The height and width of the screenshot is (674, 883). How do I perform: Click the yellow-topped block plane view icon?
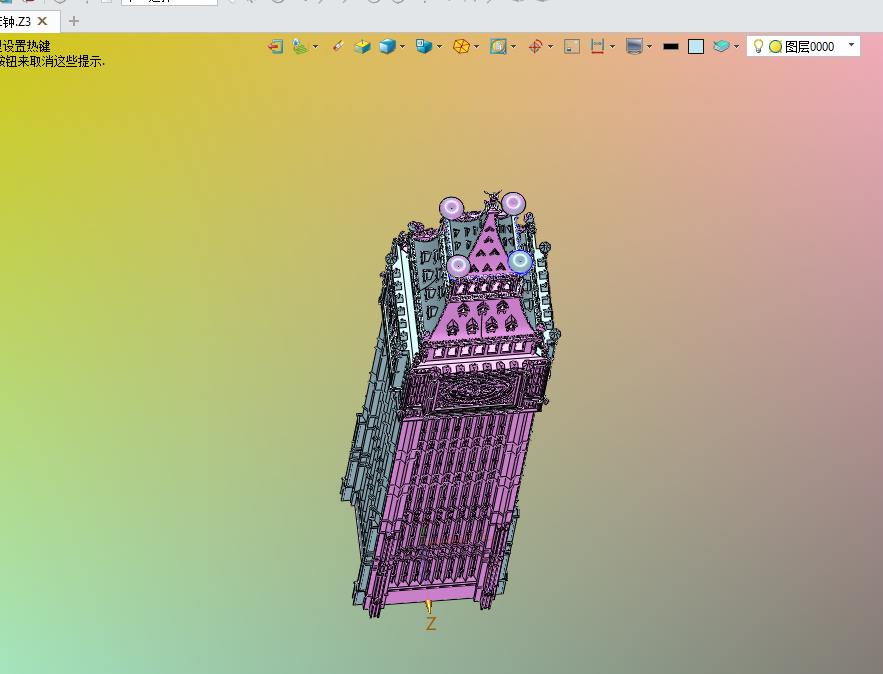point(362,46)
